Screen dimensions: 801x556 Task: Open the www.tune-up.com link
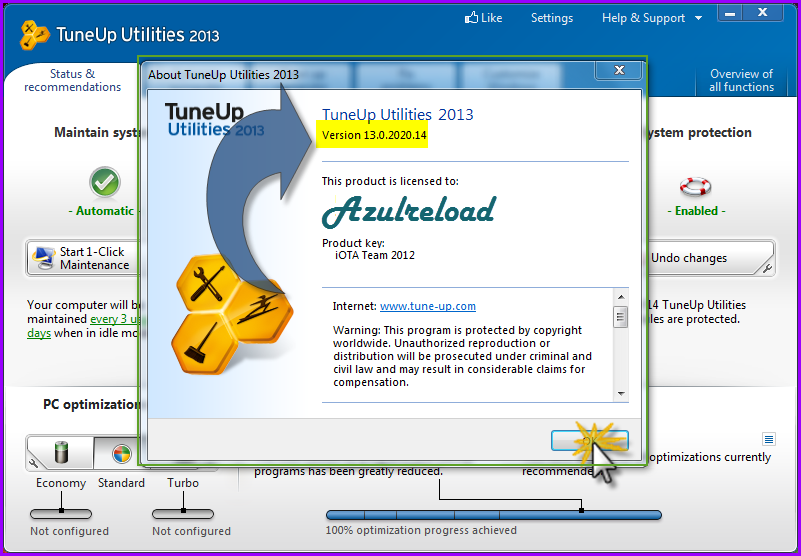[428, 306]
